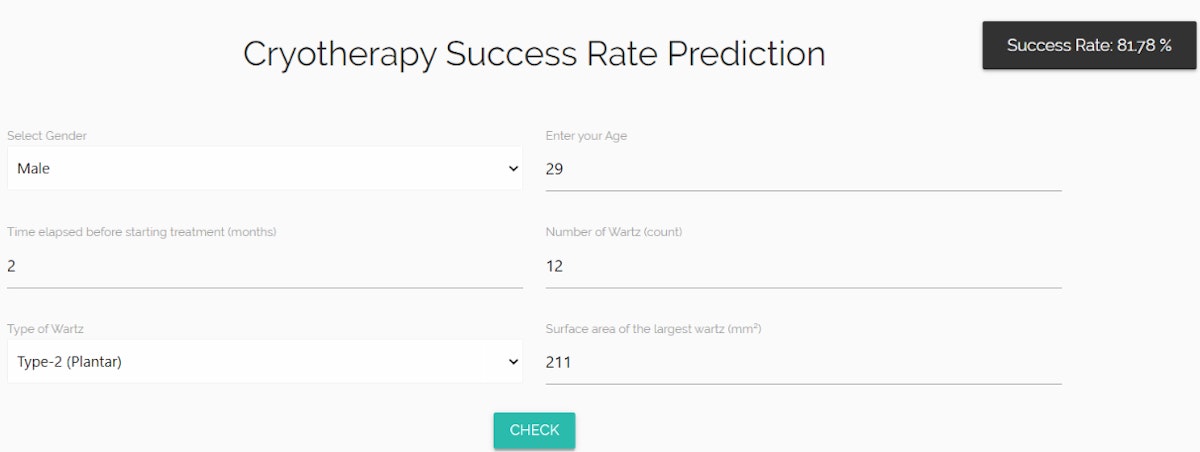Click the chevron arrow on Gender dropdown

tap(513, 169)
